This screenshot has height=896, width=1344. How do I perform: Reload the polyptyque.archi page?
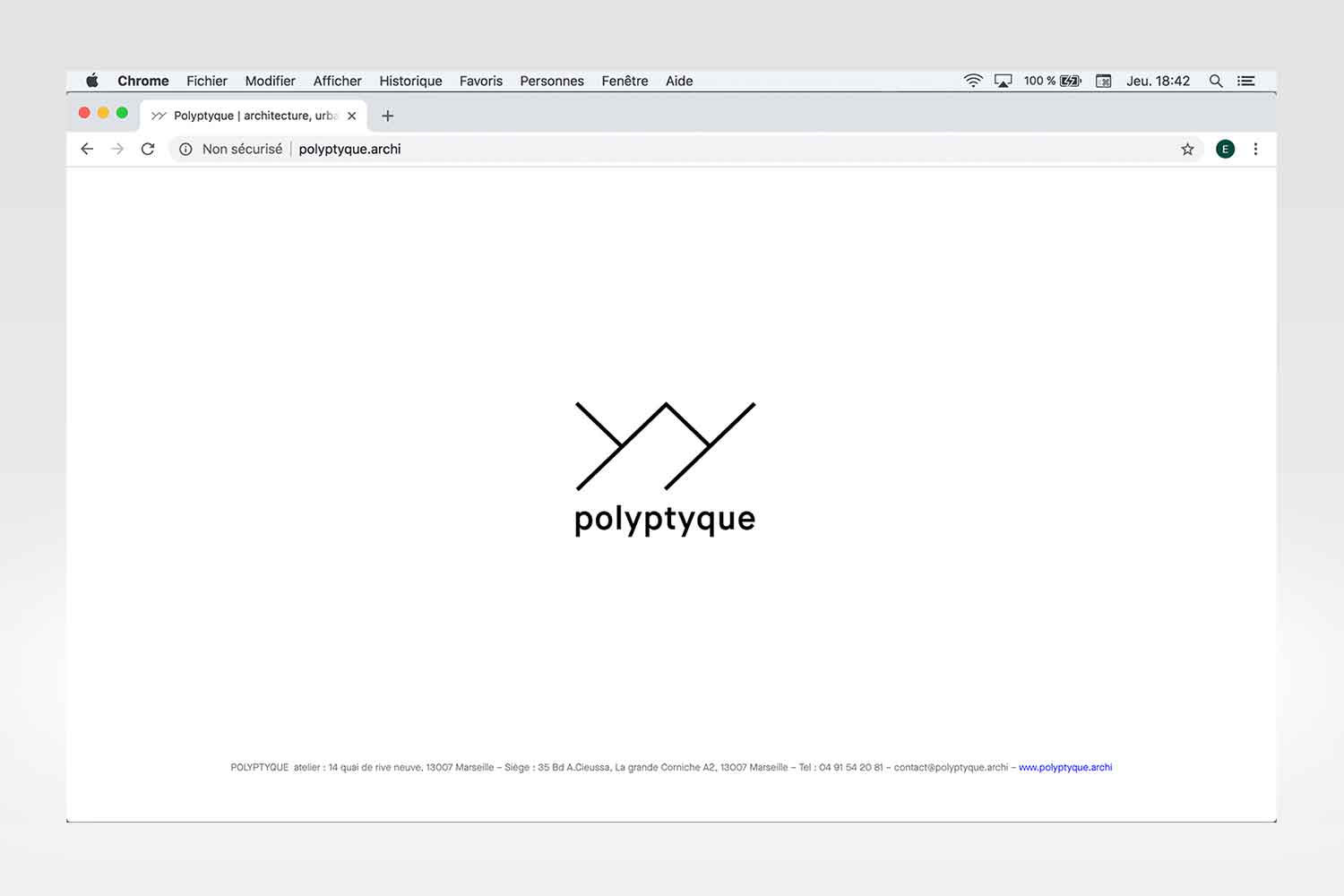(148, 149)
